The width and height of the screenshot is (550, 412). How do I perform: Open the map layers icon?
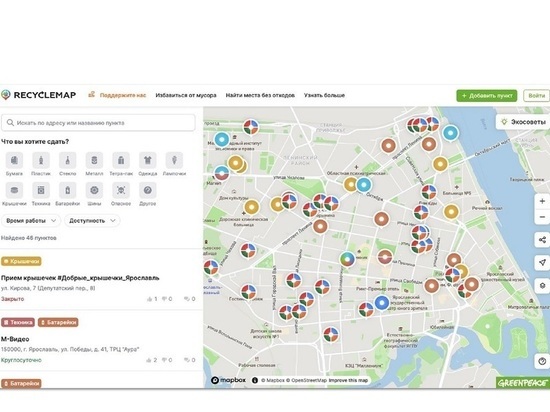point(542,285)
